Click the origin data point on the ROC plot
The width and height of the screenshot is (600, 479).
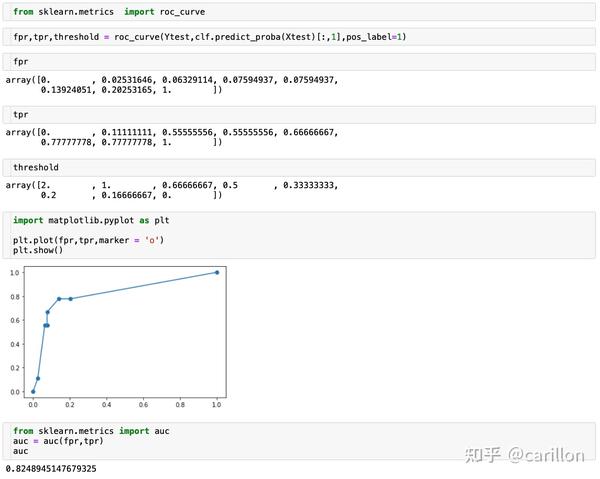click(33, 391)
